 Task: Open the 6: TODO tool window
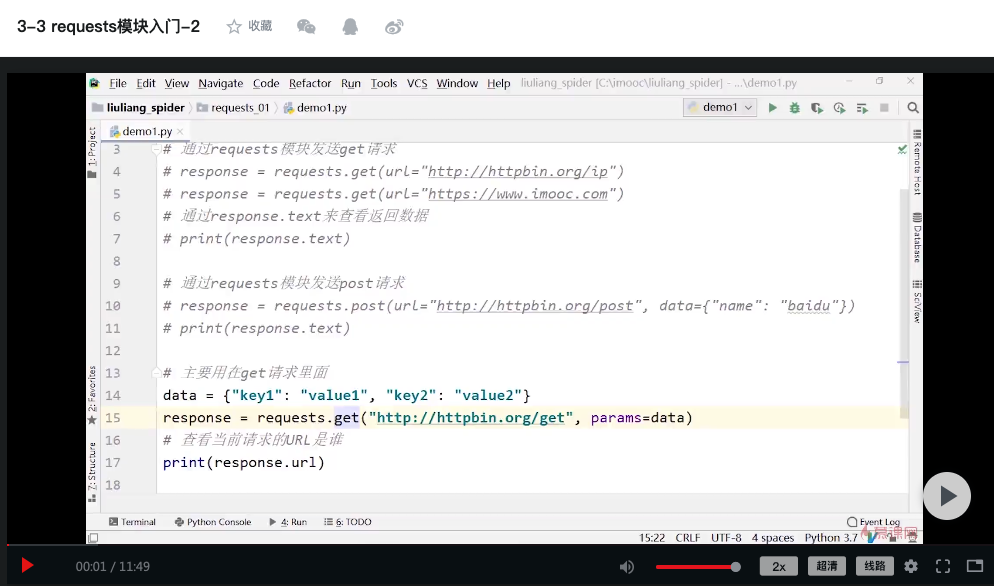tap(347, 522)
